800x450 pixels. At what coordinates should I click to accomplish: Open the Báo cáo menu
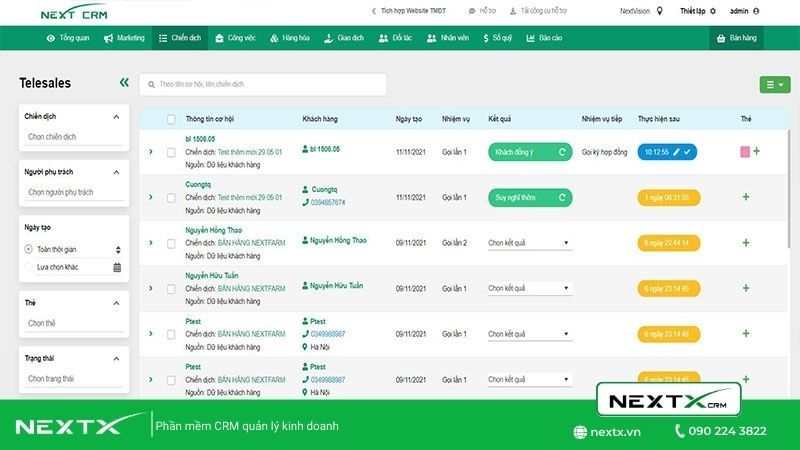click(544, 38)
